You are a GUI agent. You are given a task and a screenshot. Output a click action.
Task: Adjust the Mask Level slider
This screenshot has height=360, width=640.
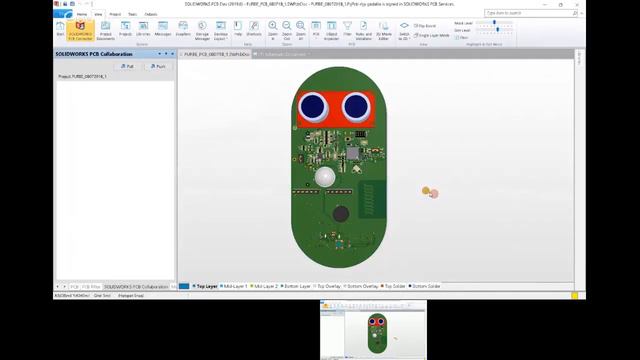pyautogui.click(x=494, y=23)
